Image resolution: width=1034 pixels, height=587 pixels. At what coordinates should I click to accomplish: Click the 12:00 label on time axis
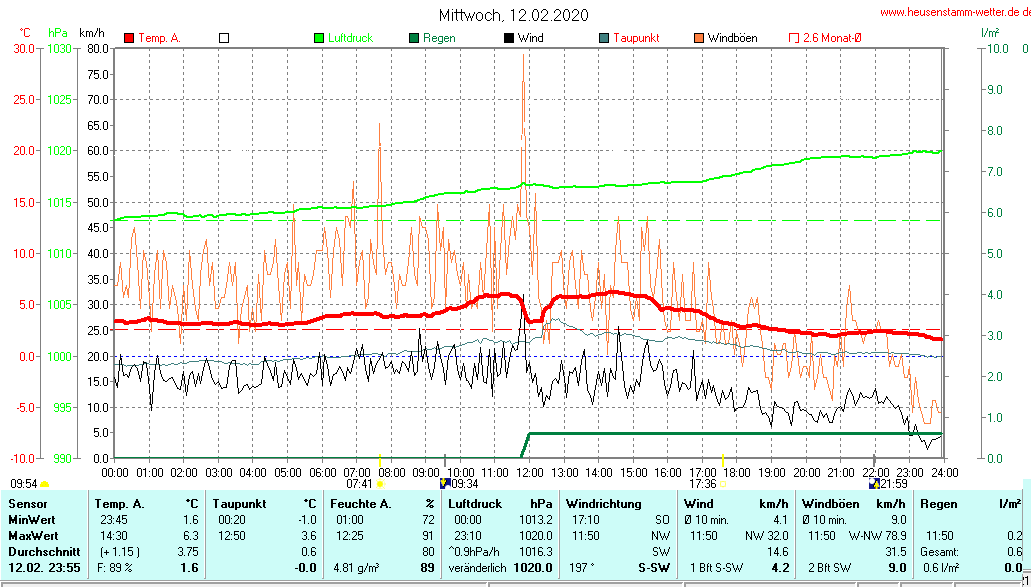pyautogui.click(x=529, y=472)
